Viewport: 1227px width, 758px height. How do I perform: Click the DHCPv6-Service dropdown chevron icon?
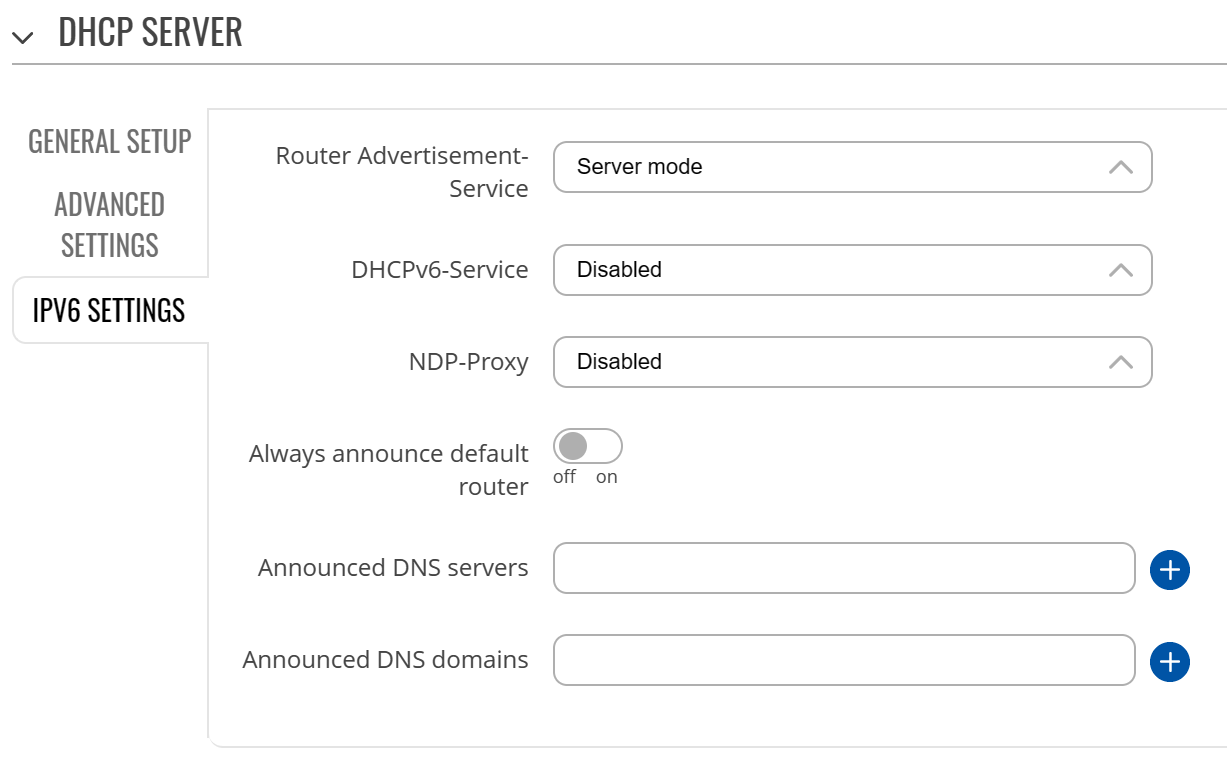click(x=1122, y=270)
